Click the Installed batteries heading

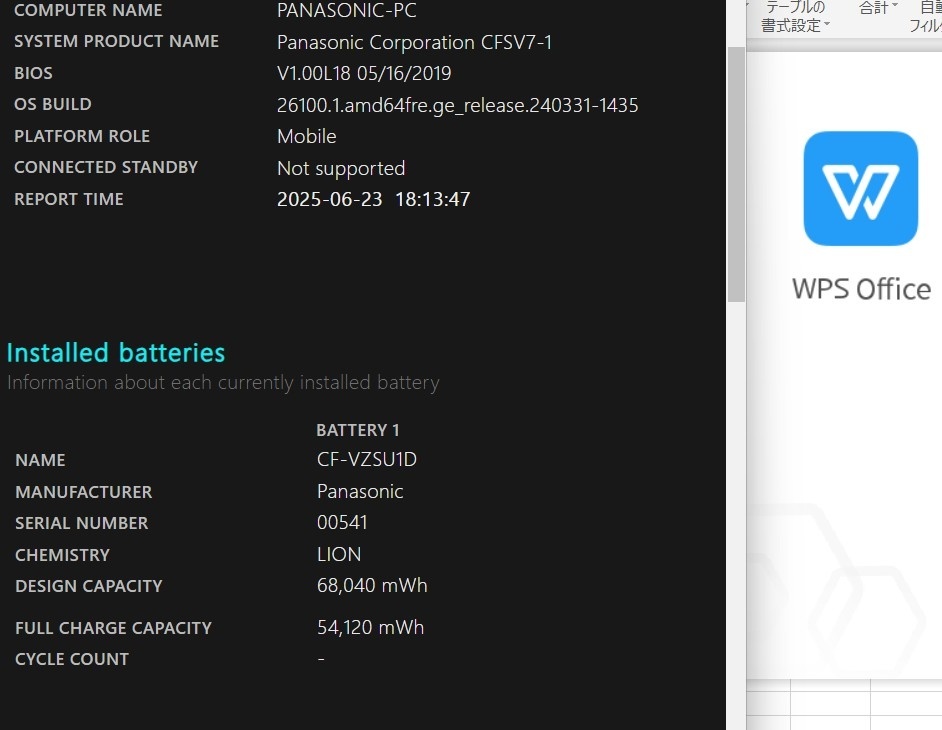[x=116, y=353]
